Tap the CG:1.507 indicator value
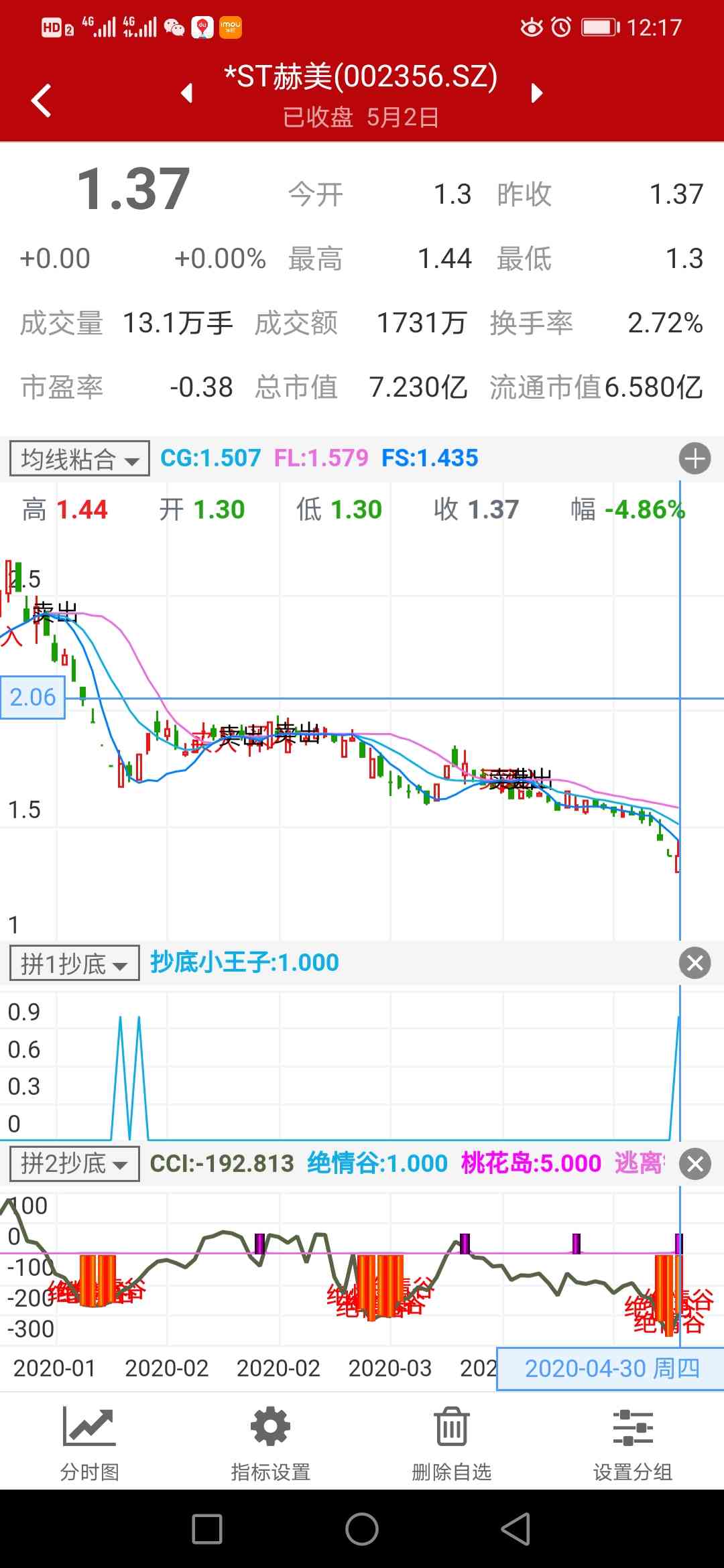Image resolution: width=724 pixels, height=1568 pixels. (210, 458)
